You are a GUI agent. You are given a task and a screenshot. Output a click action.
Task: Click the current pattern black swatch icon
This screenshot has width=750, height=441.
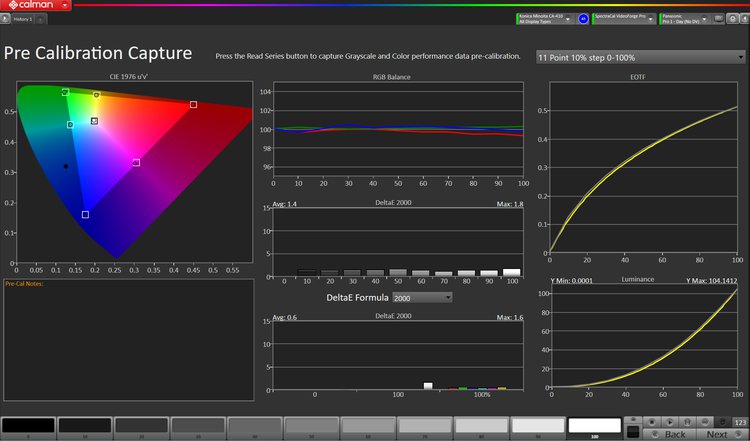pyautogui.click(x=632, y=431)
